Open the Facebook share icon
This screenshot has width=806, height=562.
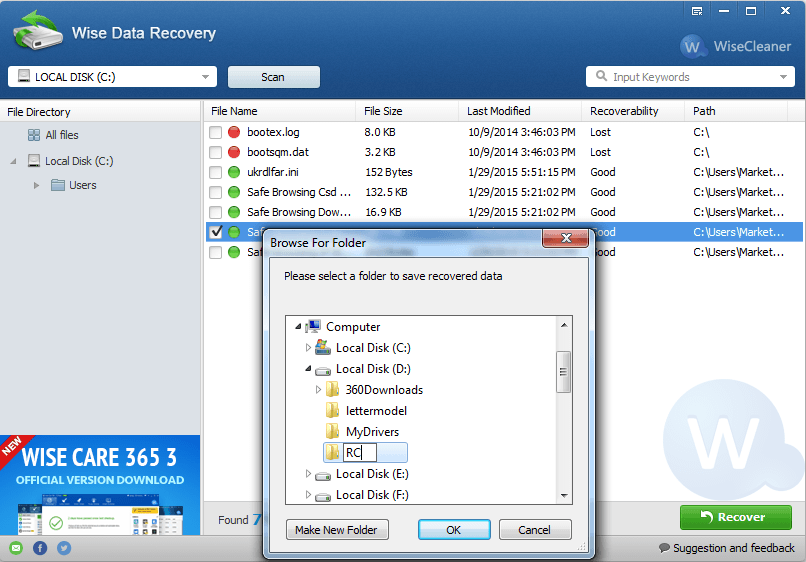[x=40, y=548]
